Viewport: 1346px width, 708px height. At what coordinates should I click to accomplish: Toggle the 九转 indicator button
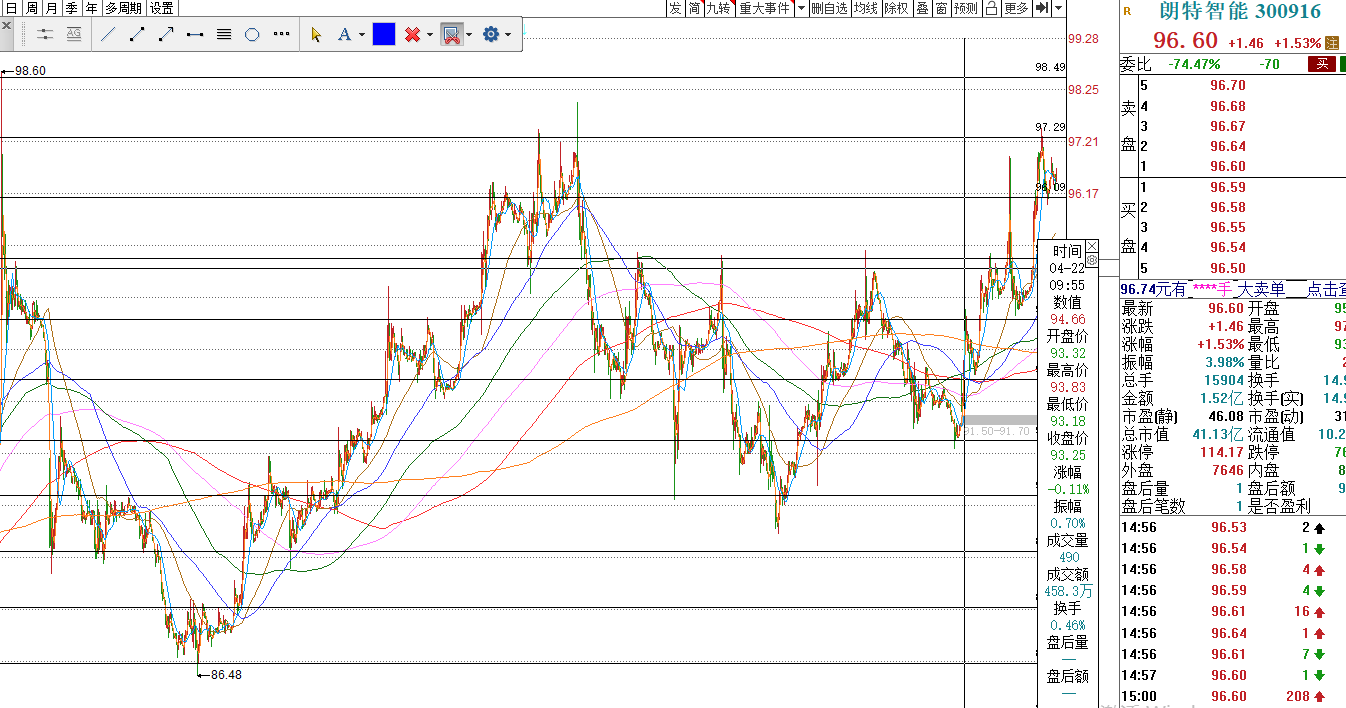719,8
